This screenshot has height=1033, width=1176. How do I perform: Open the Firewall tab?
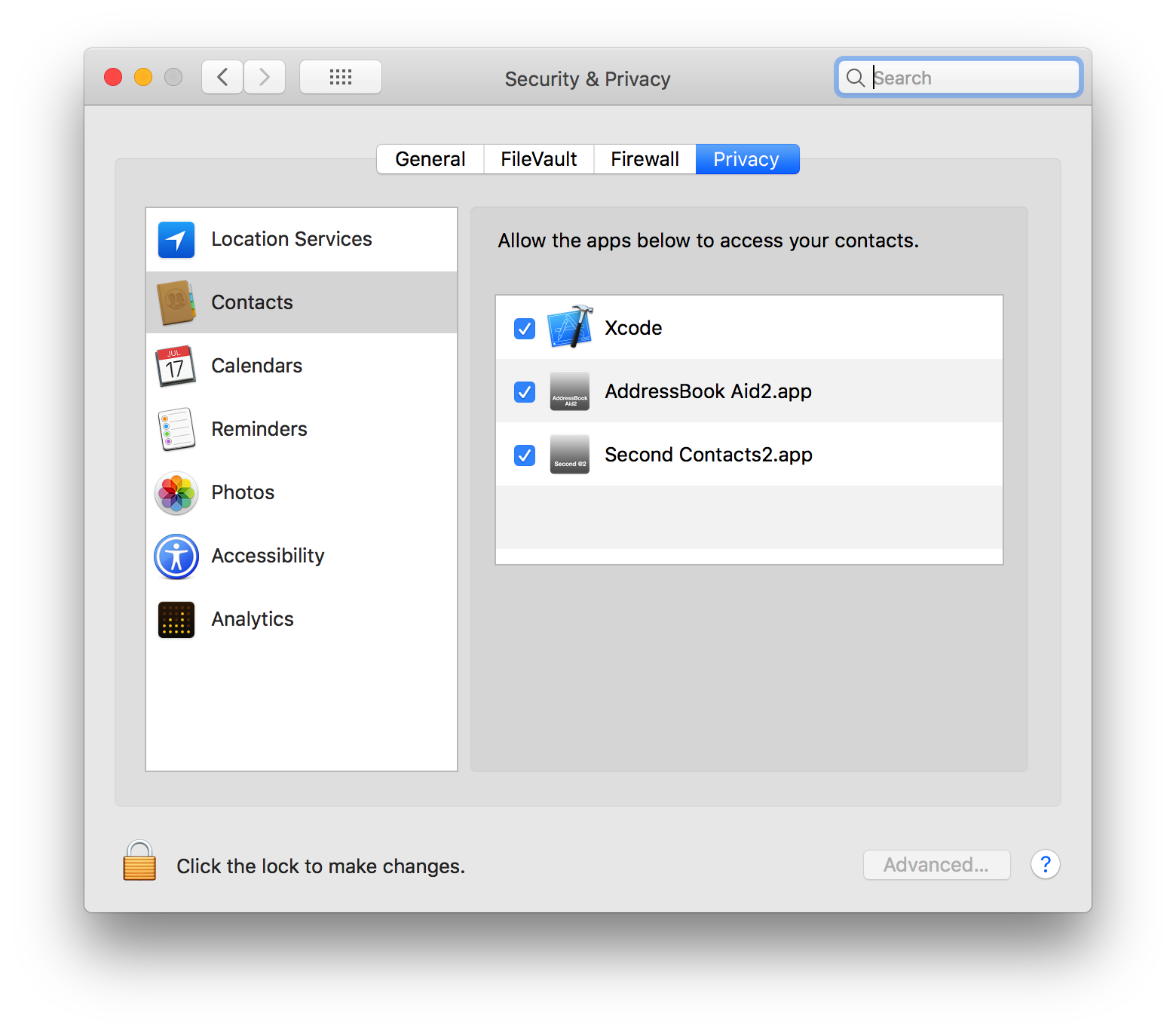click(x=645, y=159)
